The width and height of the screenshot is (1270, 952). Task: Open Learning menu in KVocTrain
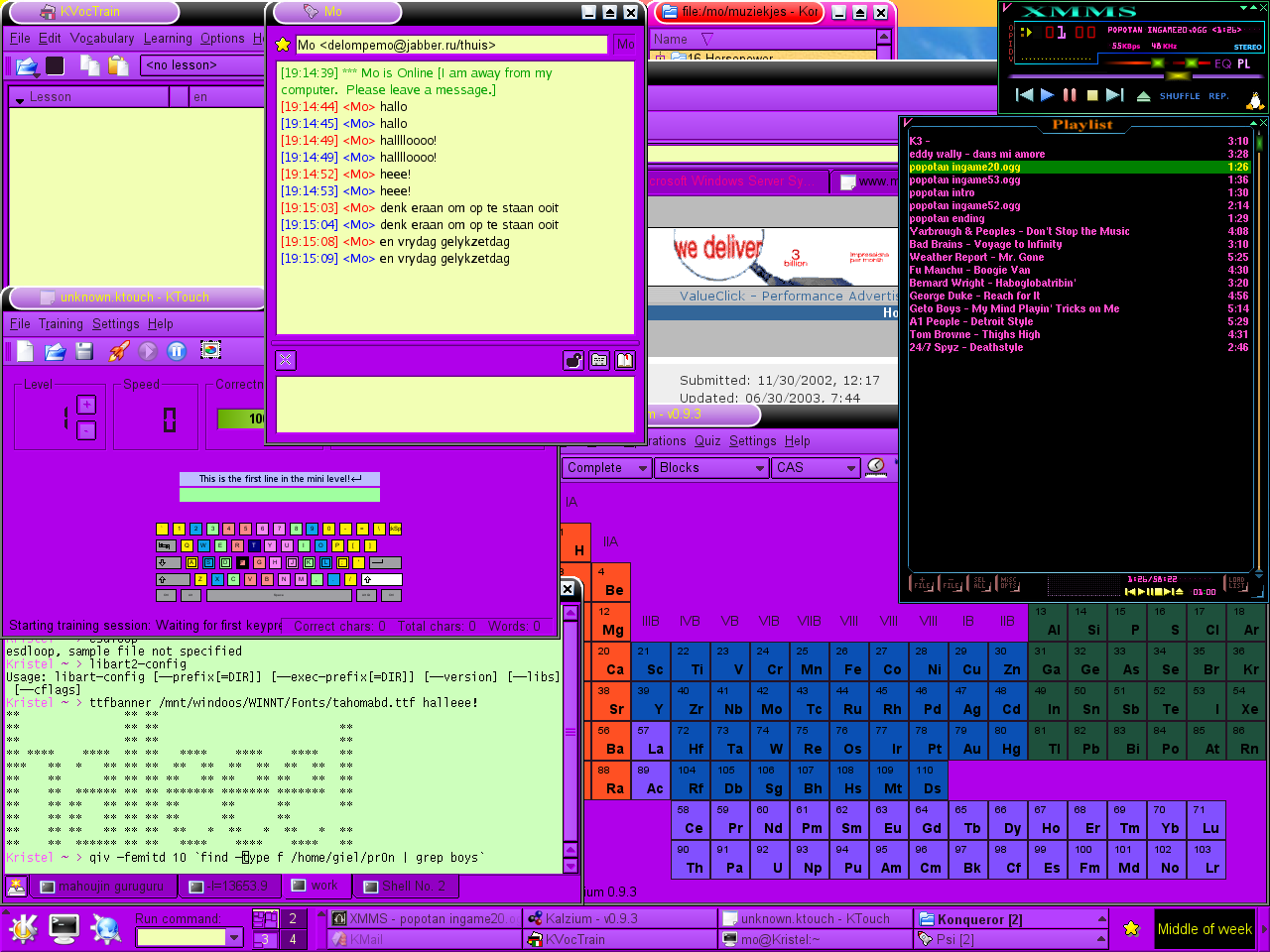point(168,39)
